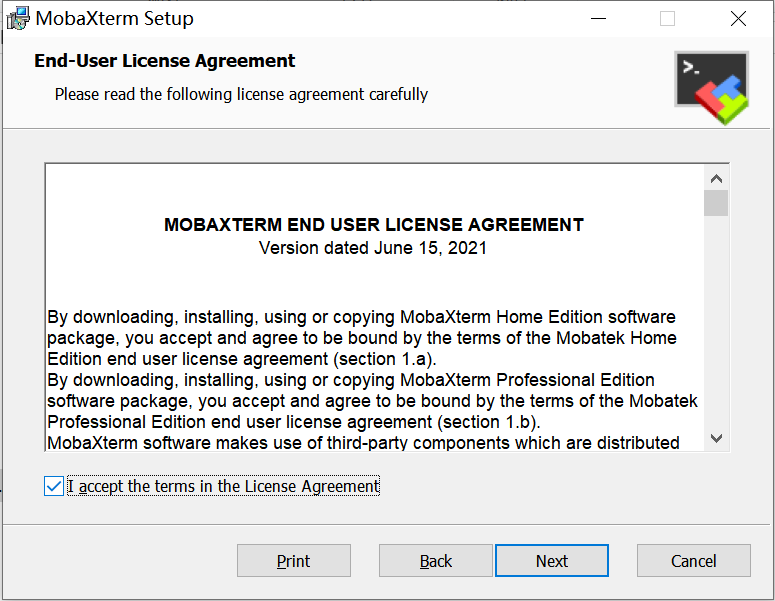Cancel the MobaXterm setup

[693, 561]
